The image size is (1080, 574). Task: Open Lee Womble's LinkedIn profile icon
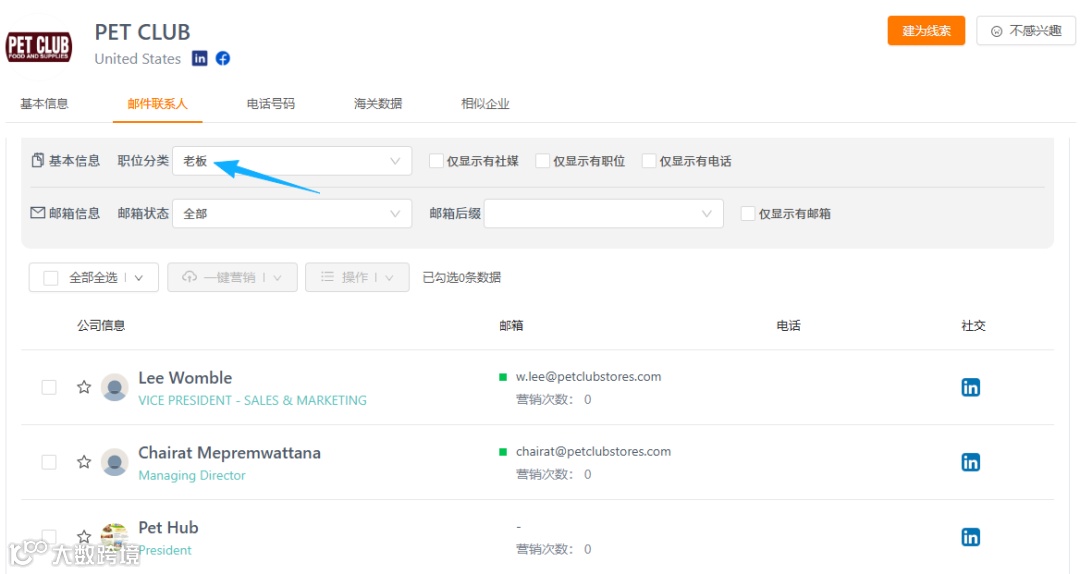click(x=970, y=387)
